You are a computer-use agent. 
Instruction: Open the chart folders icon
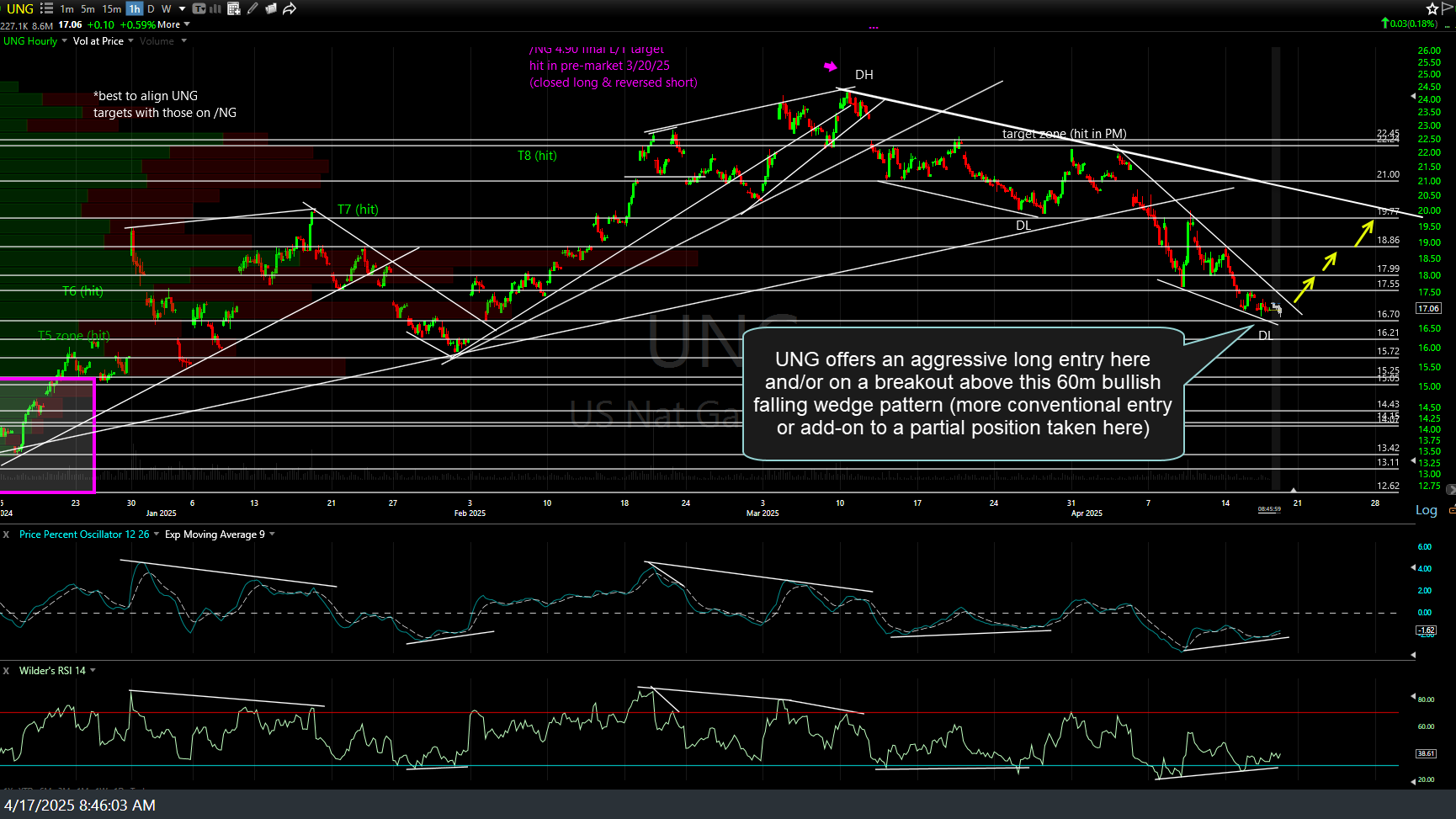(271, 8)
